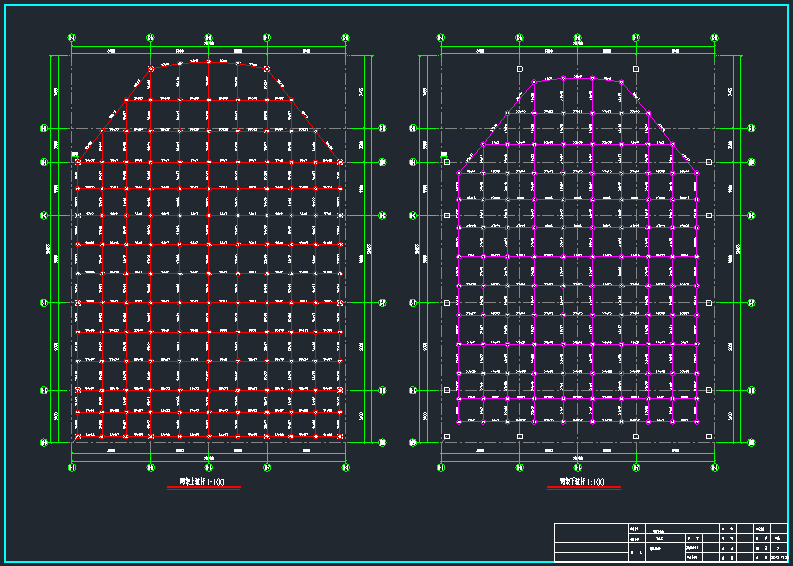Pick the square column marker at magenta plan's bottom-left
This screenshot has height=566, width=793.
click(x=447, y=437)
